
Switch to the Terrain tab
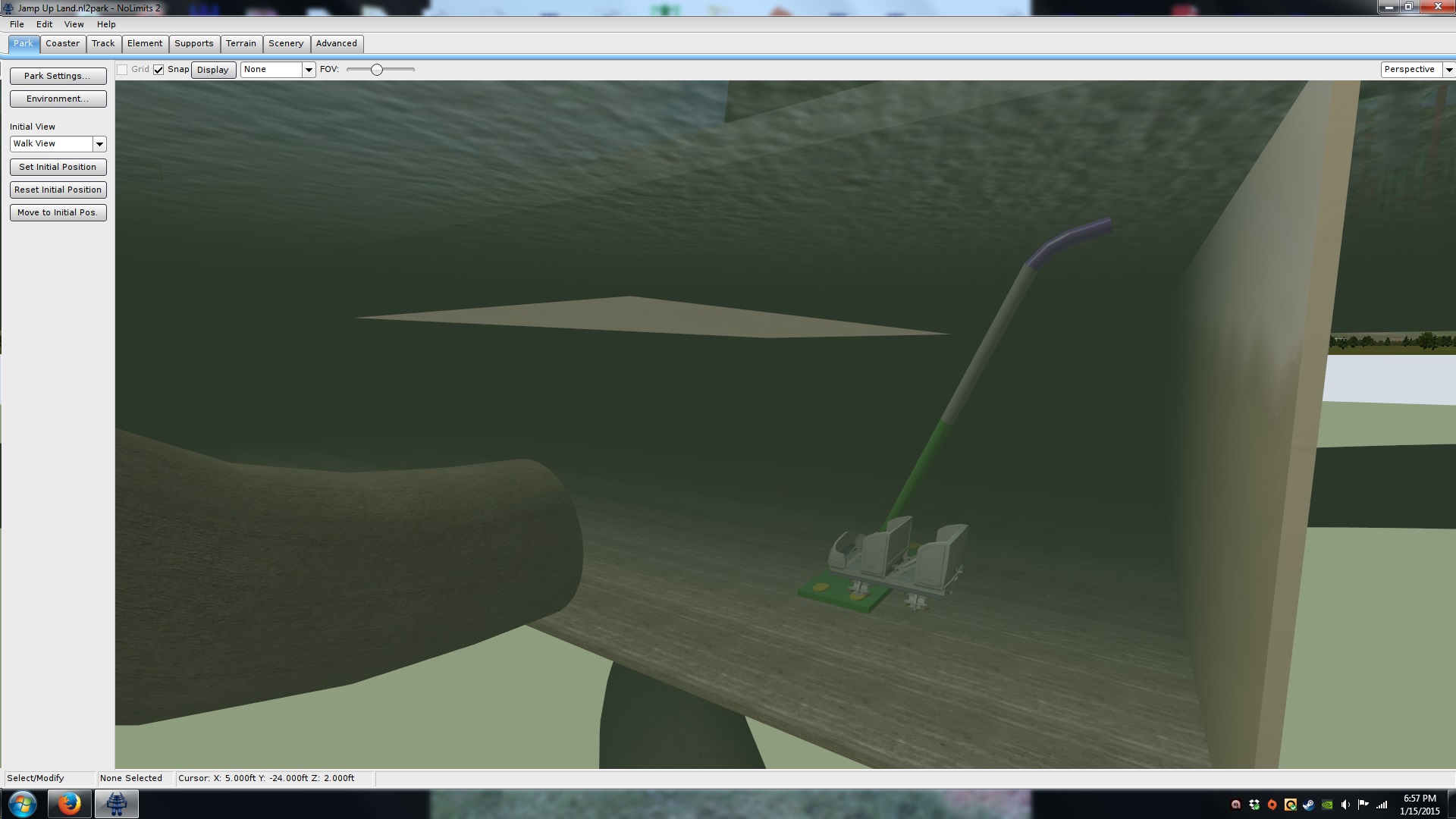pos(241,44)
